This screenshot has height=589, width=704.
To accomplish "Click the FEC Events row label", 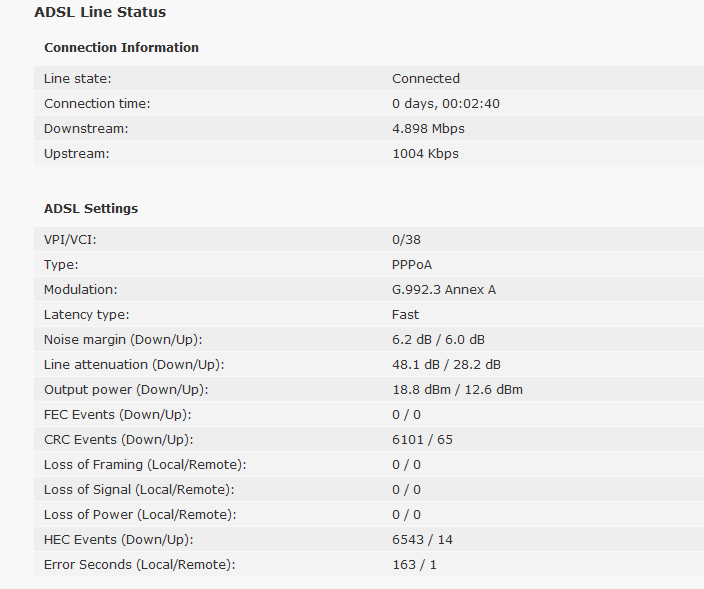I will click(x=118, y=415).
